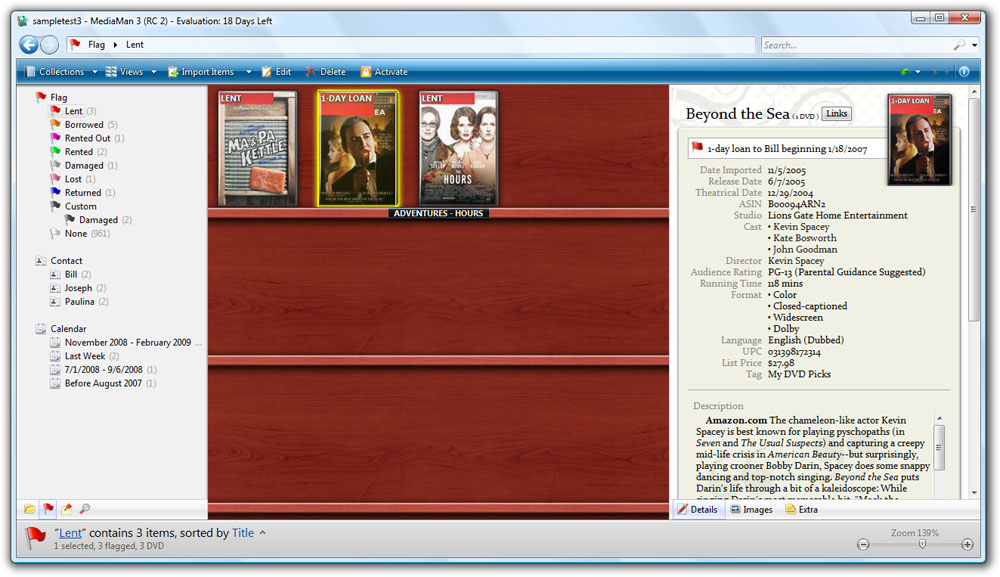This screenshot has width=1000, height=577.
Task: Click the contact icon beside Joseph
Action: [55, 288]
